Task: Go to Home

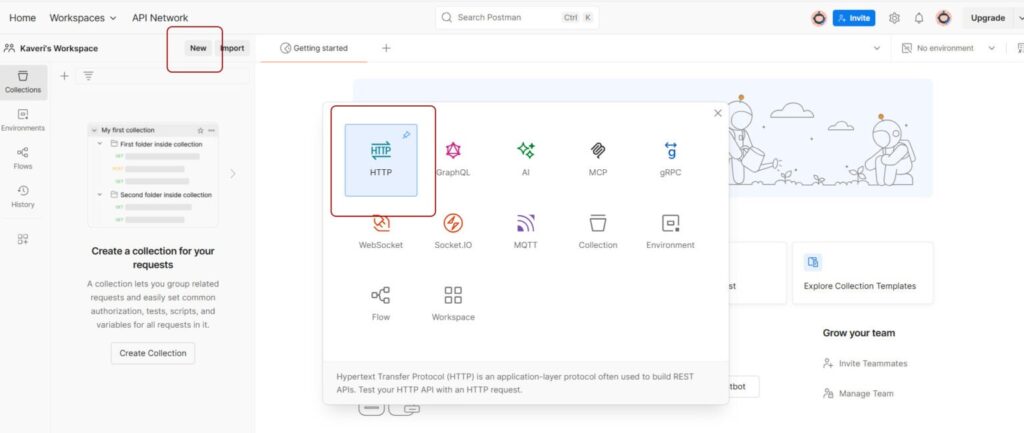Action: [x=23, y=18]
